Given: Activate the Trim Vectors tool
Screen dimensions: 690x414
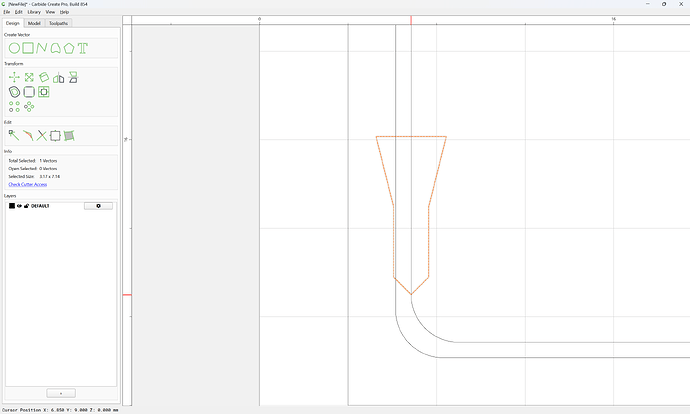Looking at the screenshot, I should (42, 136).
